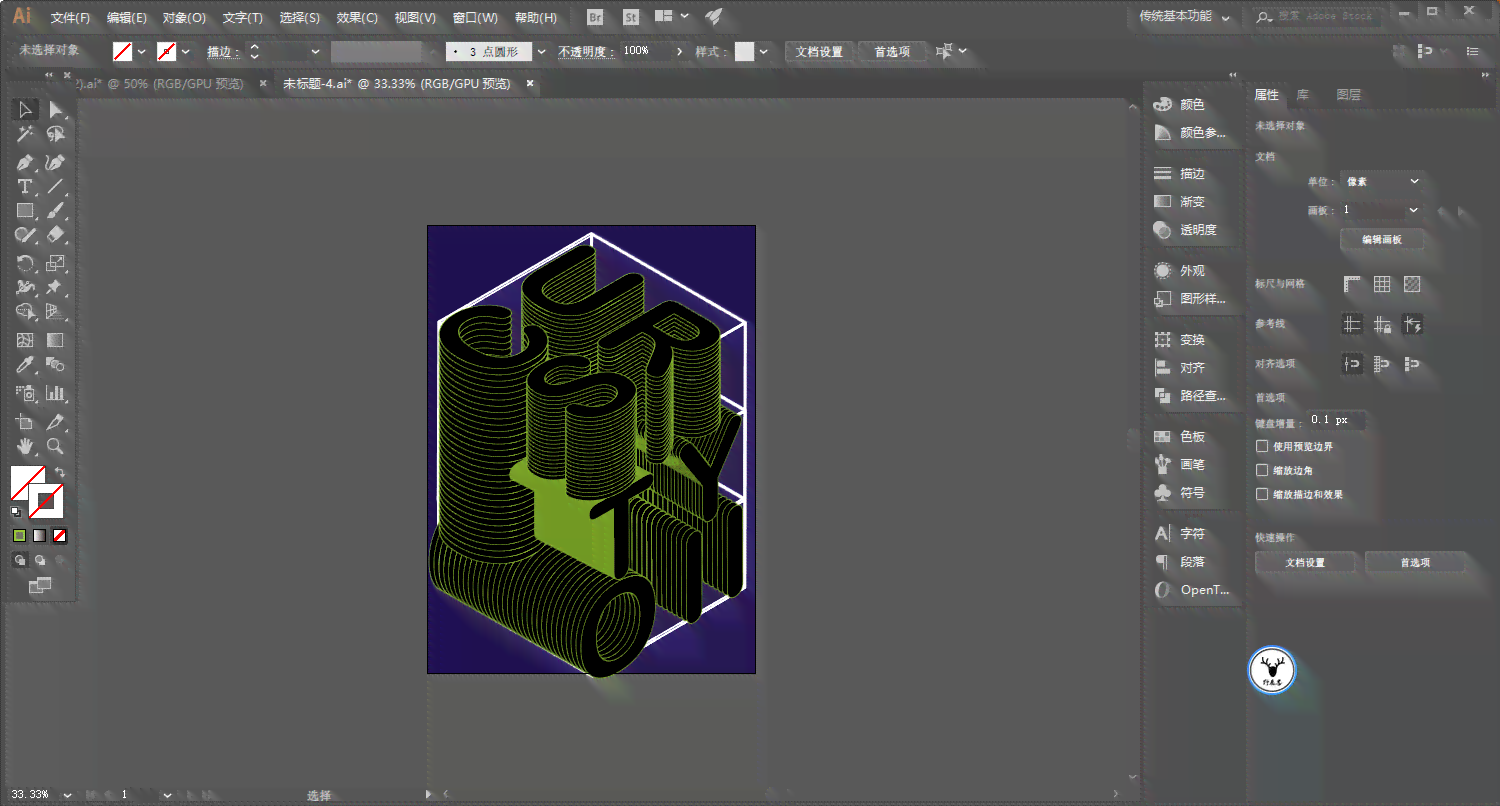Viewport: 1500px width, 806px height.
Task: Open the 文件(F) menu
Action: tap(70, 18)
